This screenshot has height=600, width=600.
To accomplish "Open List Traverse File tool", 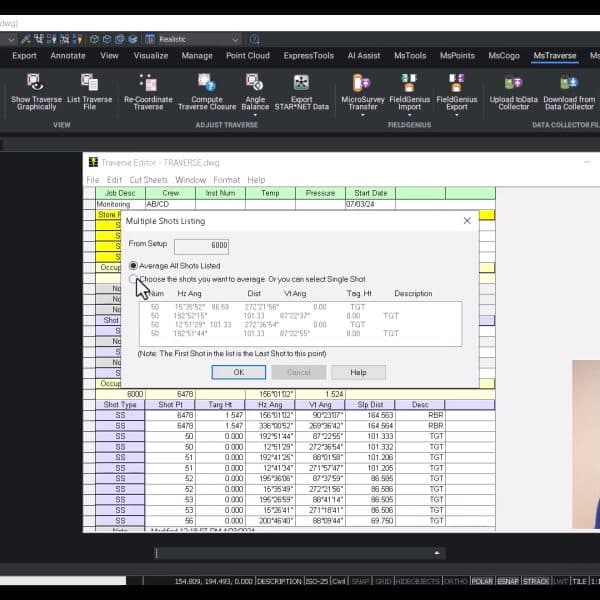I will pyautogui.click(x=90, y=83).
